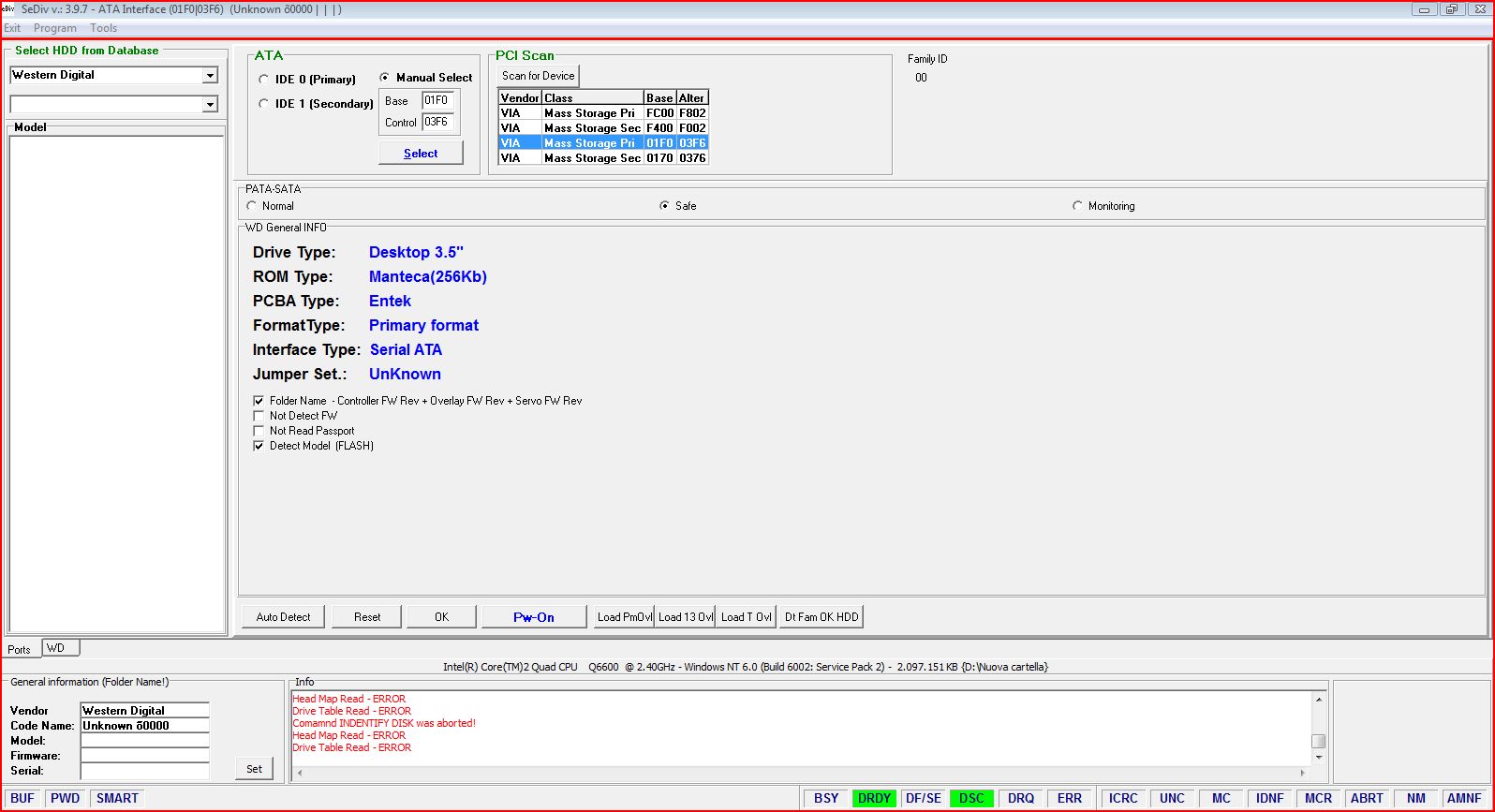Open the Program menu

pyautogui.click(x=55, y=28)
